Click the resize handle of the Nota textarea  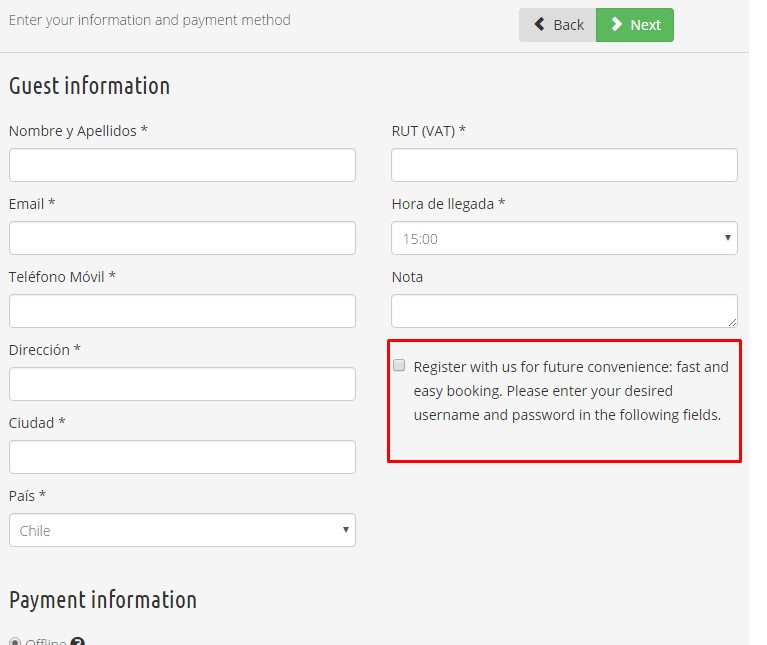732,322
